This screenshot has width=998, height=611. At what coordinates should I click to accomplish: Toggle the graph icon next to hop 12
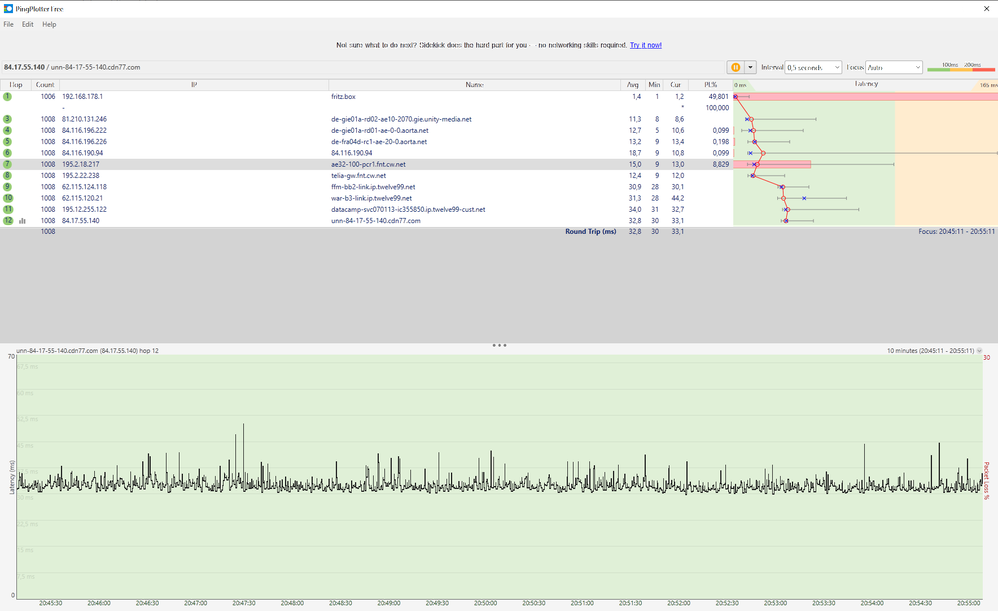coord(22,220)
